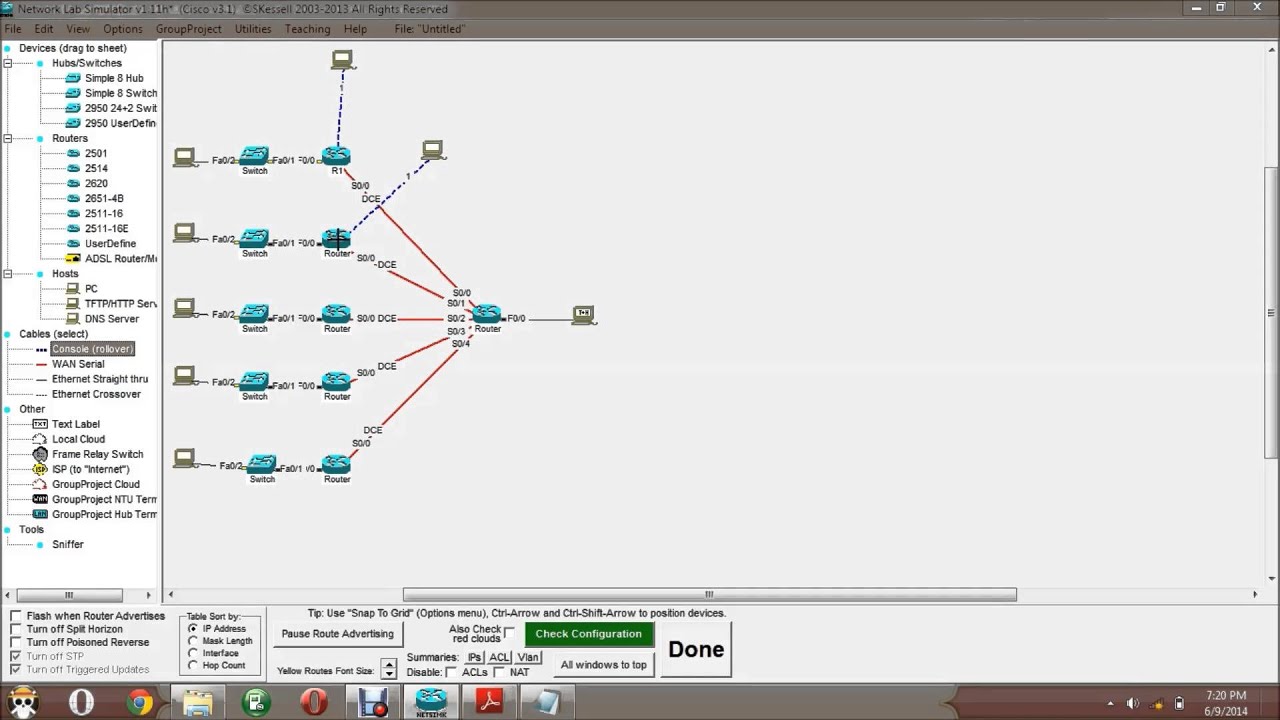Screen dimensions: 1280x720
Task: Open the File menu
Action: (13, 29)
